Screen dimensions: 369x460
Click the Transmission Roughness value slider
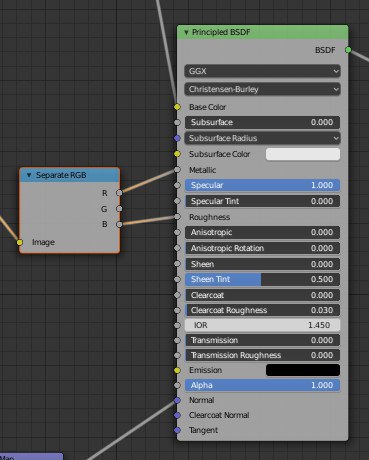(x=262, y=355)
